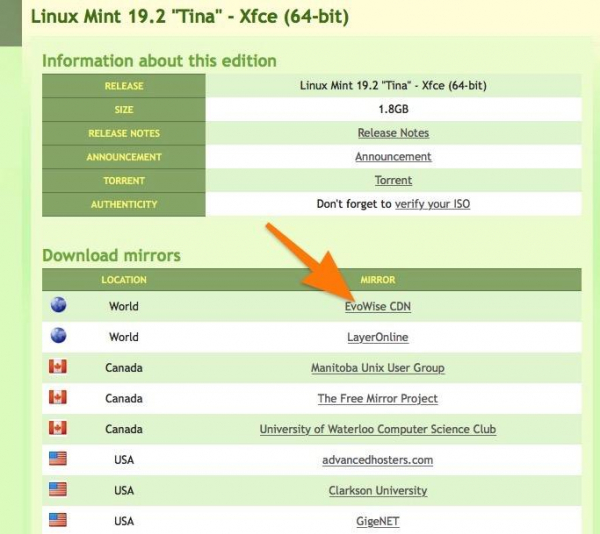Click the USA location of GigeNET row
The height and width of the screenshot is (534, 600).
[124, 521]
